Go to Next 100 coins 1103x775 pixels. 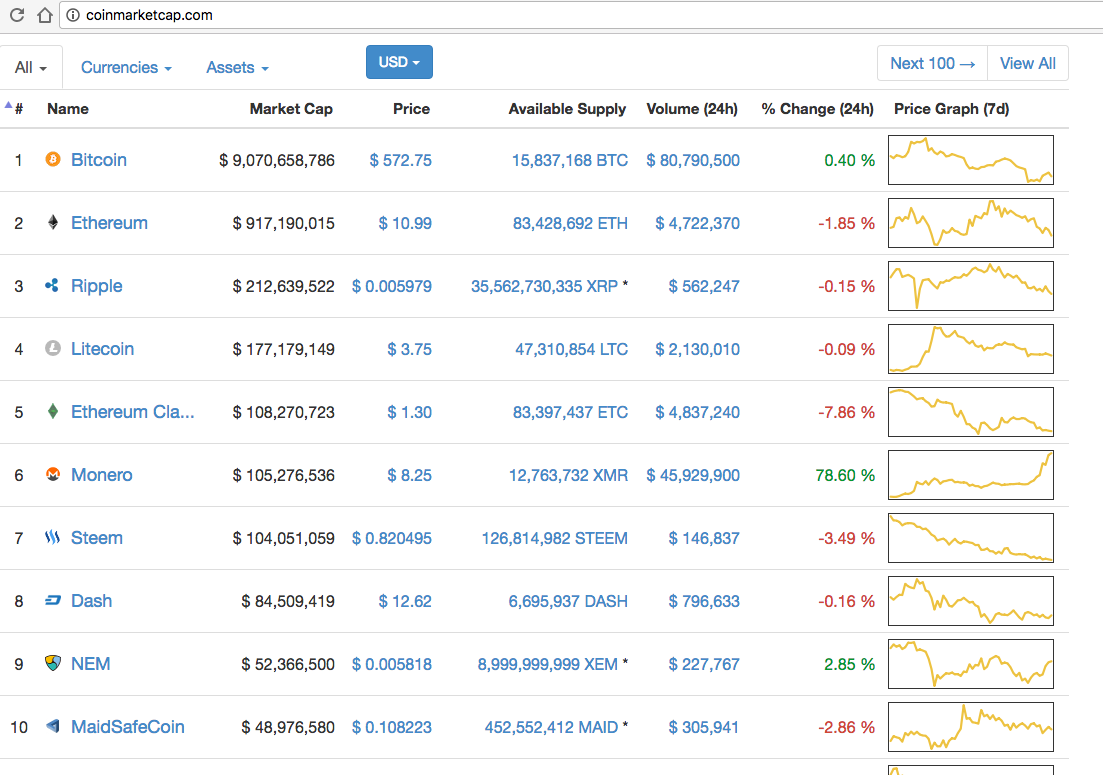point(933,63)
